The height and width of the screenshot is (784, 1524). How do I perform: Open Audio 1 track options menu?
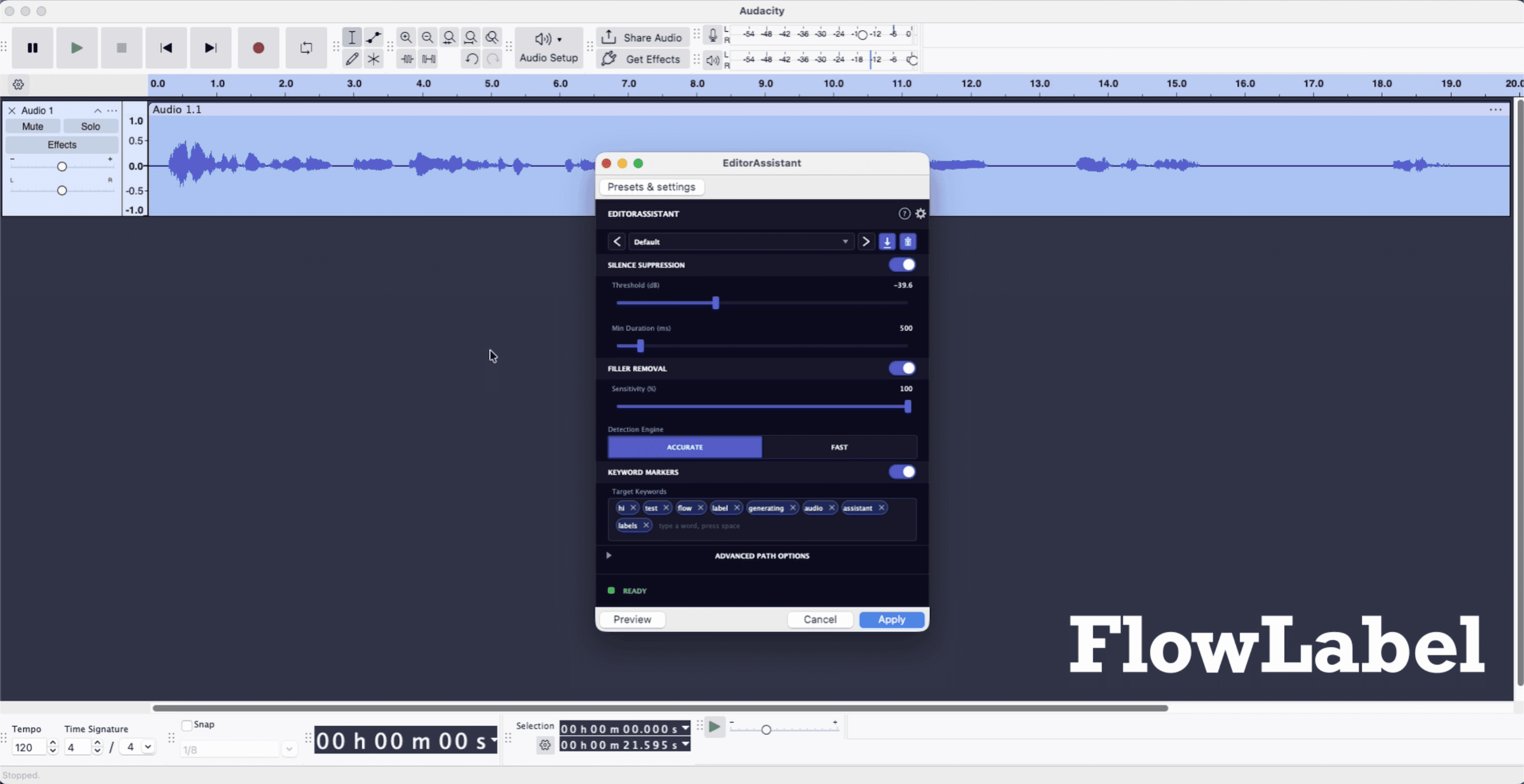pyautogui.click(x=112, y=111)
